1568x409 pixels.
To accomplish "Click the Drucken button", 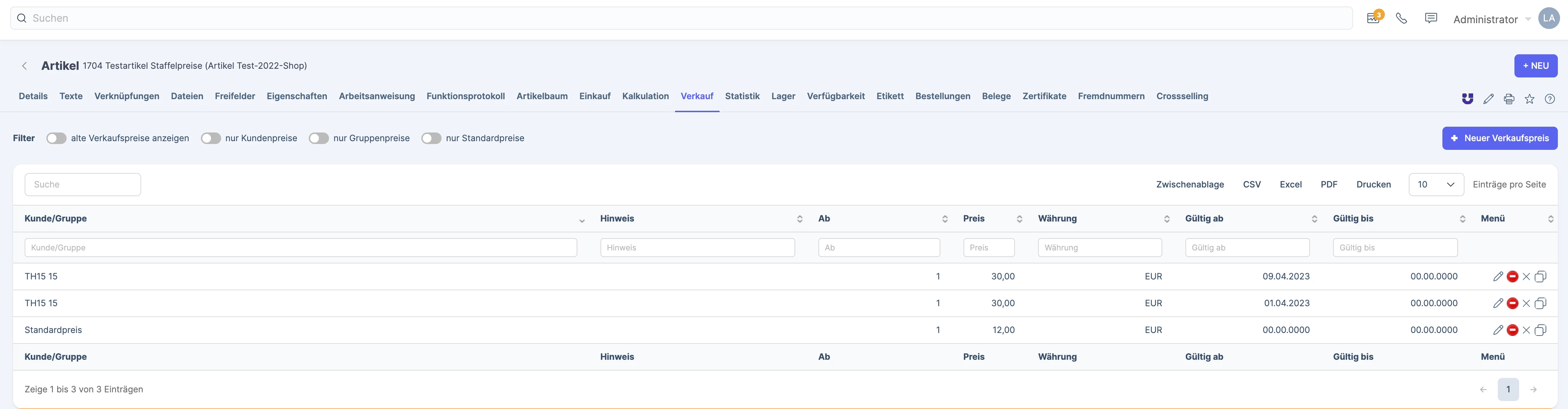I will coord(1373,185).
